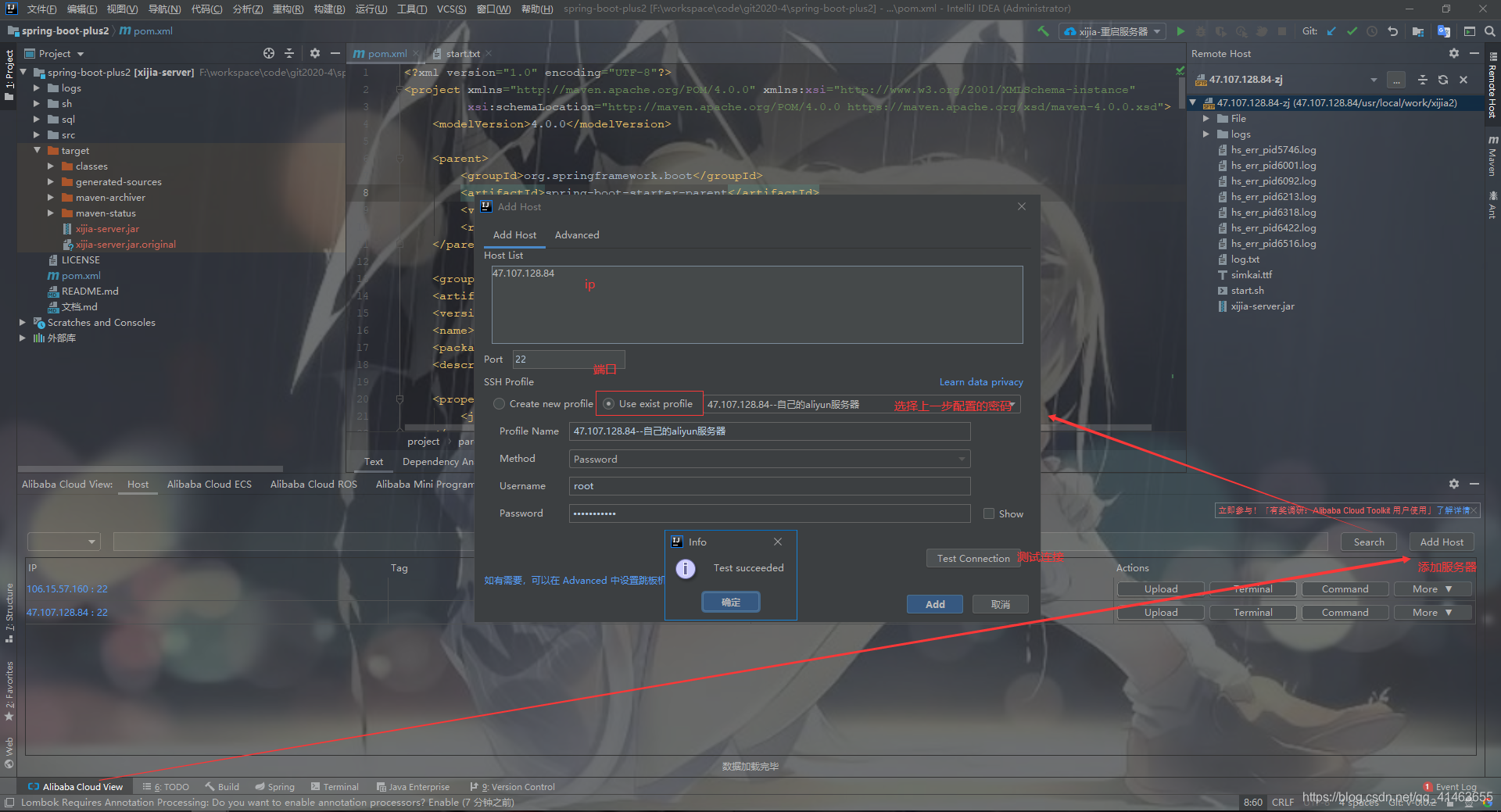Expand the classes folder in Project tree
Image resolution: width=1501 pixels, height=812 pixels.
coord(51,166)
